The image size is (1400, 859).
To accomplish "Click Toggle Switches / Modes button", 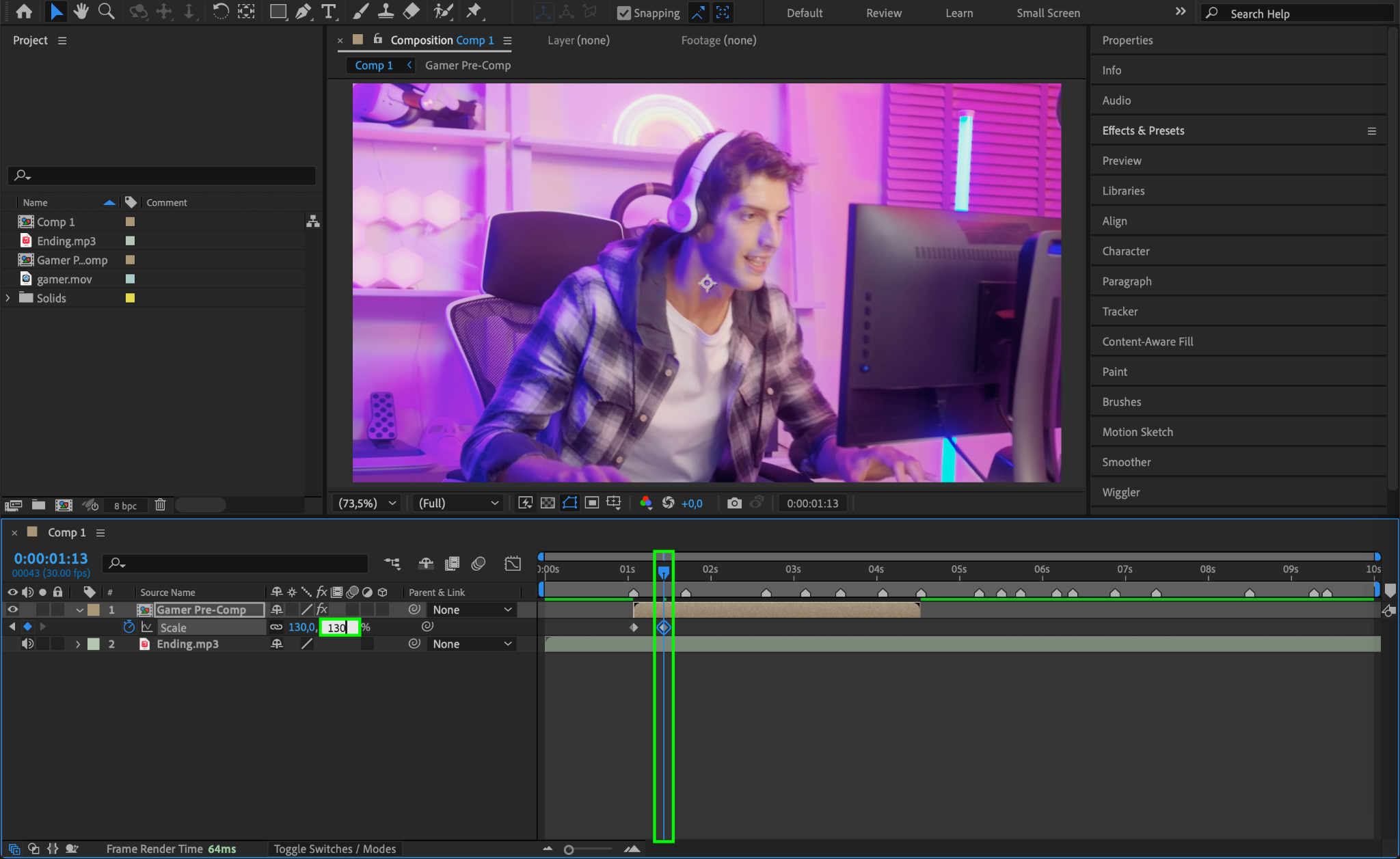I will [335, 849].
